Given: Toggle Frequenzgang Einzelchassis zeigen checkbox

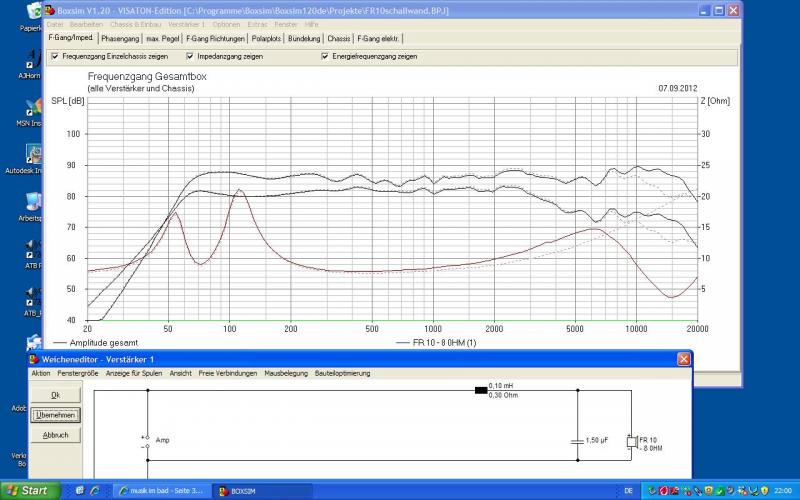Looking at the screenshot, I should coord(54,56).
